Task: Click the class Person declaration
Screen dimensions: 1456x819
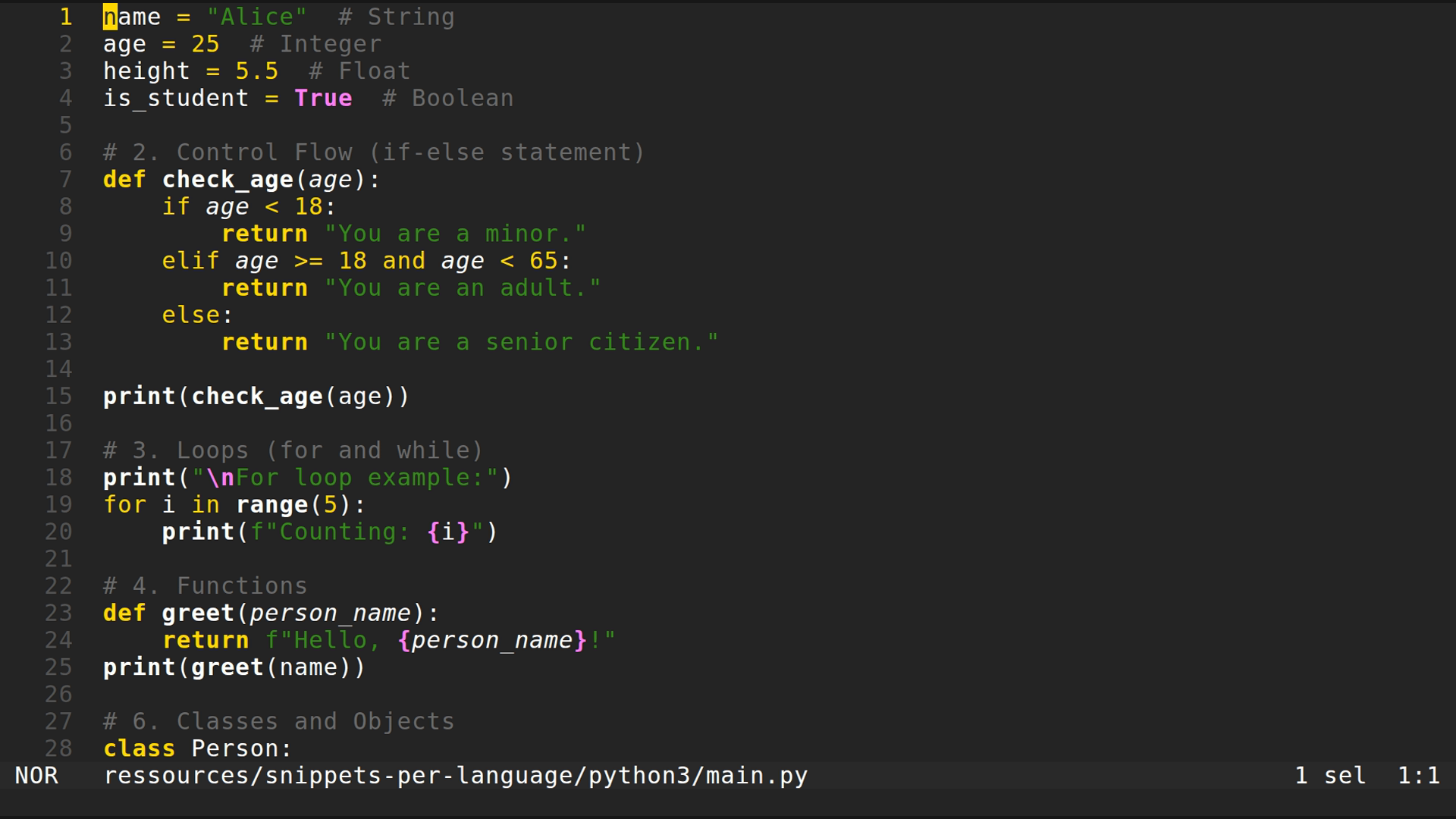Action: point(196,748)
